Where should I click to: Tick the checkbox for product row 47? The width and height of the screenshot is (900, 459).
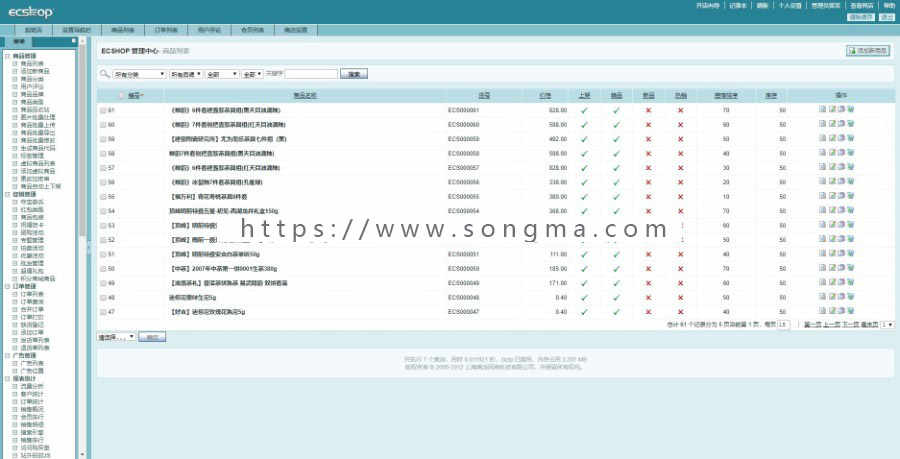point(103,312)
